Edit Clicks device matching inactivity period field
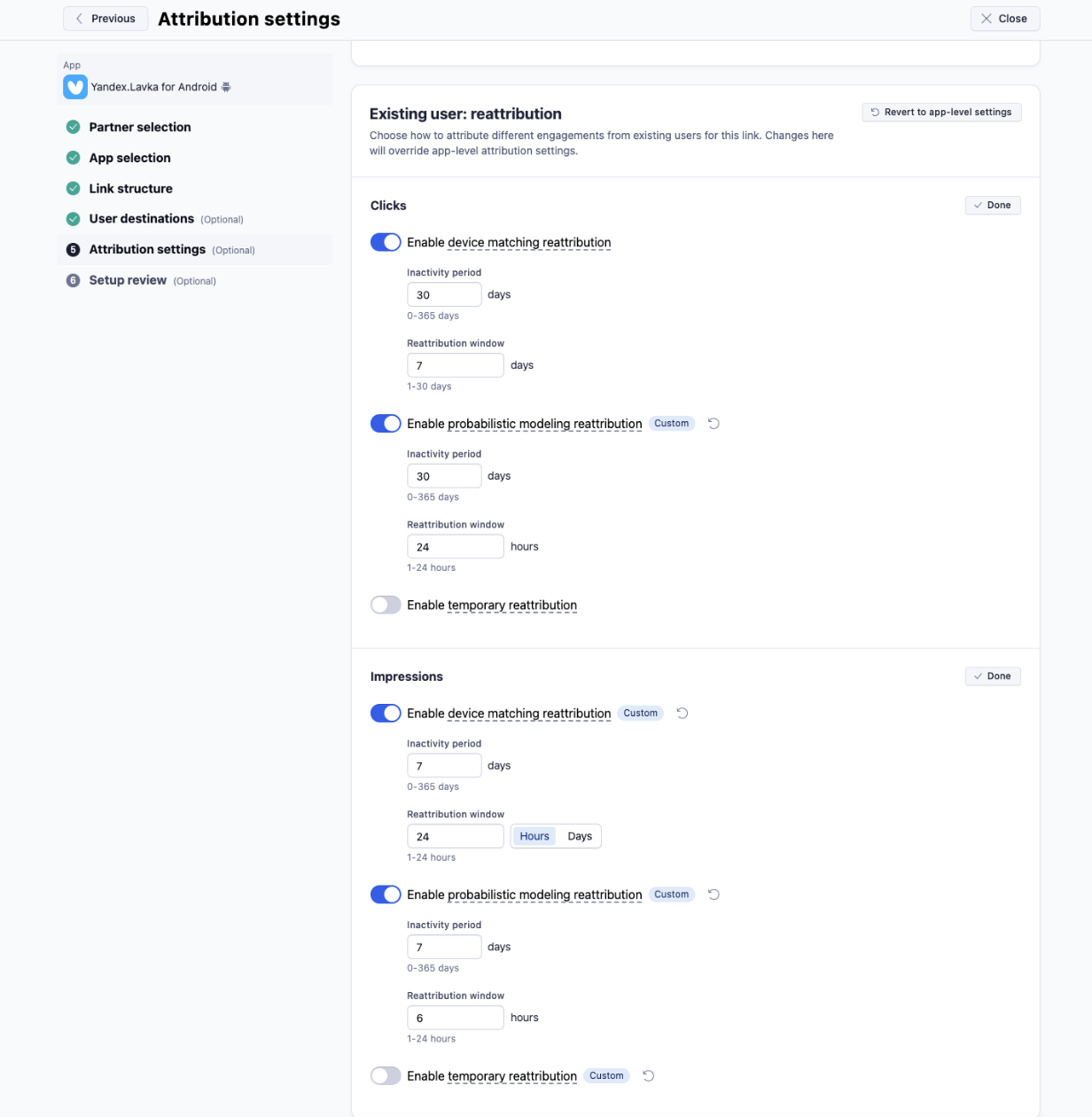 pos(444,295)
